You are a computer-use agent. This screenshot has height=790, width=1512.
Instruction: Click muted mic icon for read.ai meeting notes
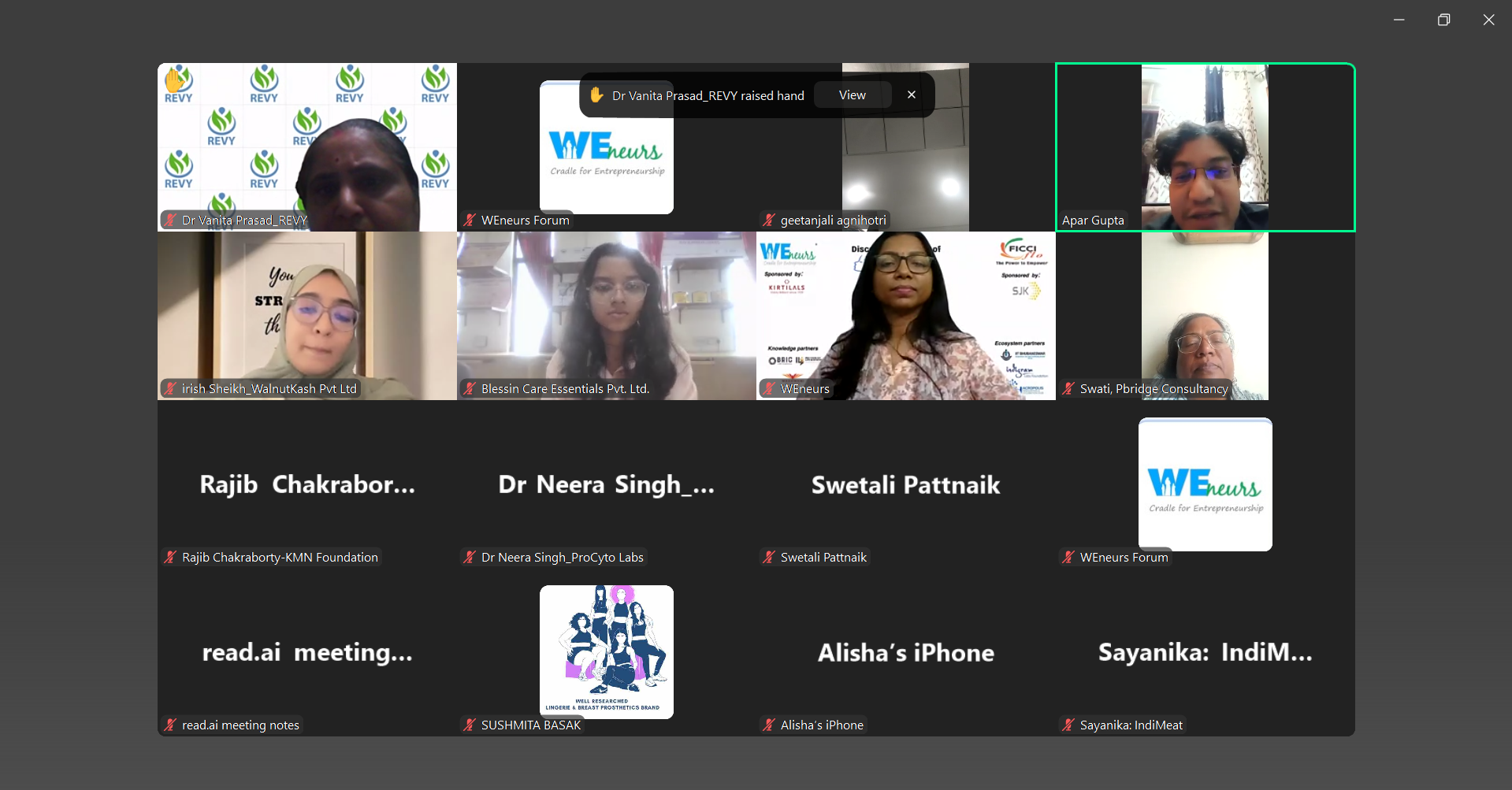point(170,725)
